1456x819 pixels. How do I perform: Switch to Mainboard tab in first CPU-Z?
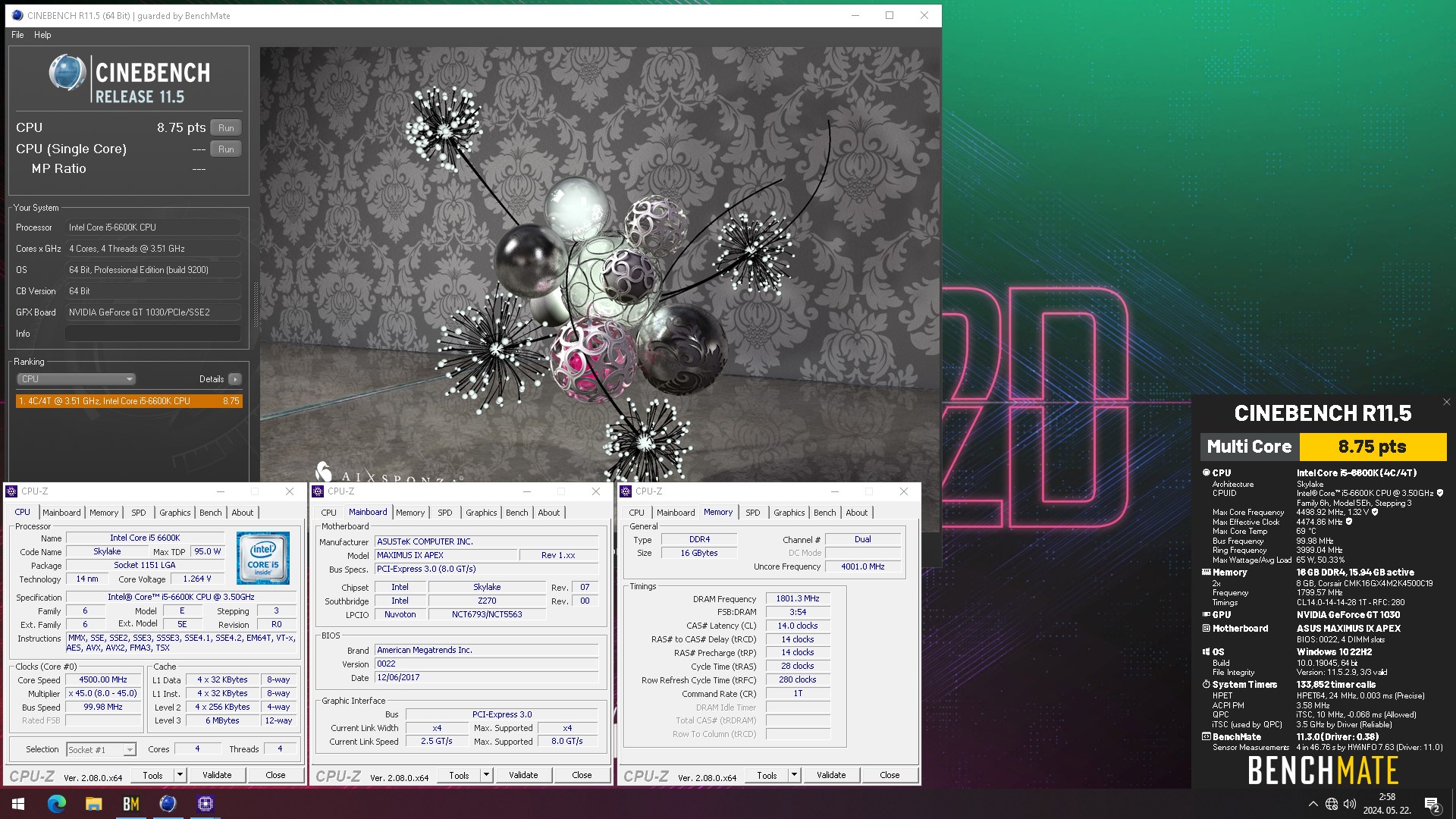(x=61, y=513)
